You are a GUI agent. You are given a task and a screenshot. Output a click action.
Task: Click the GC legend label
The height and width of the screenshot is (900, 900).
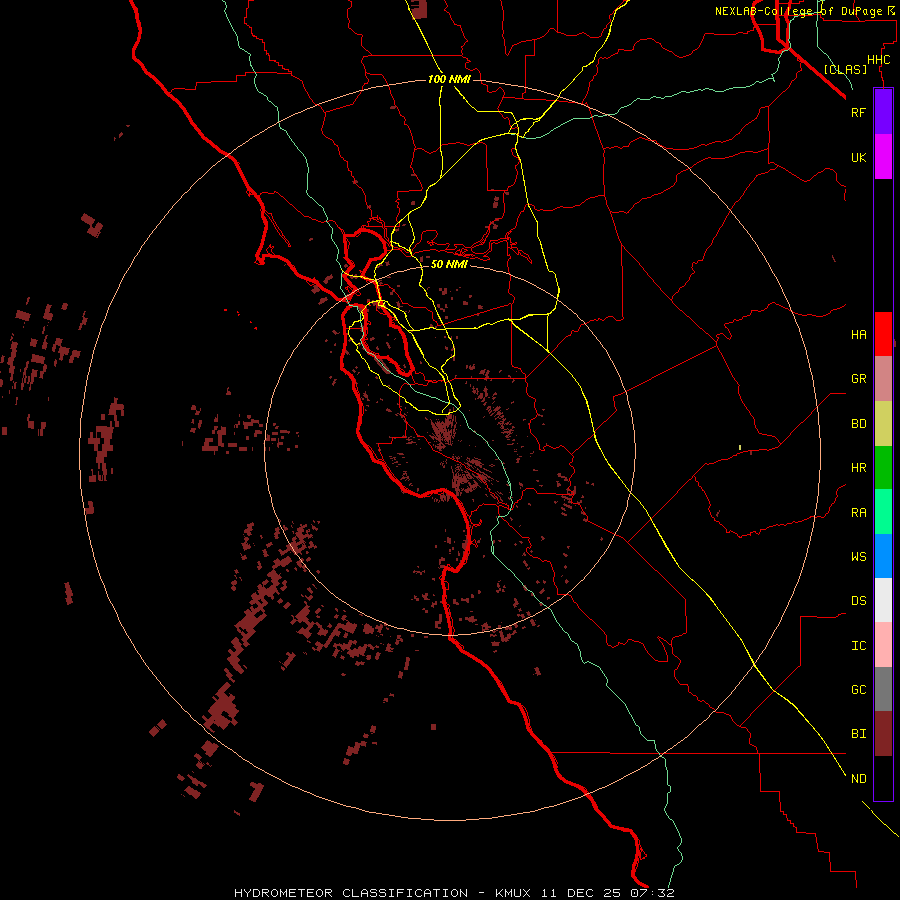[859, 690]
